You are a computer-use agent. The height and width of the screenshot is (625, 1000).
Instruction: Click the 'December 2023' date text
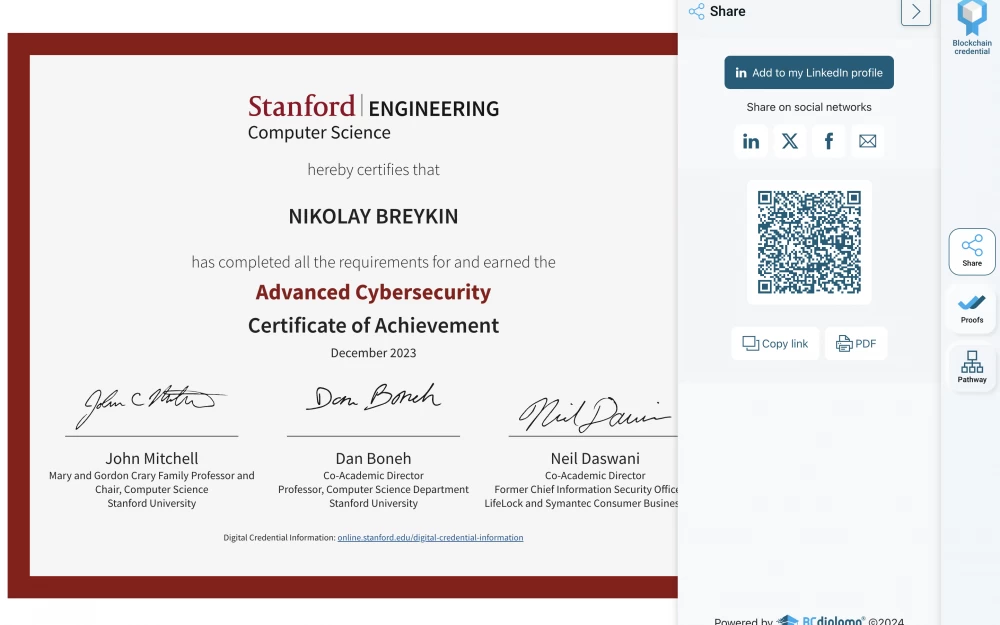[373, 353]
